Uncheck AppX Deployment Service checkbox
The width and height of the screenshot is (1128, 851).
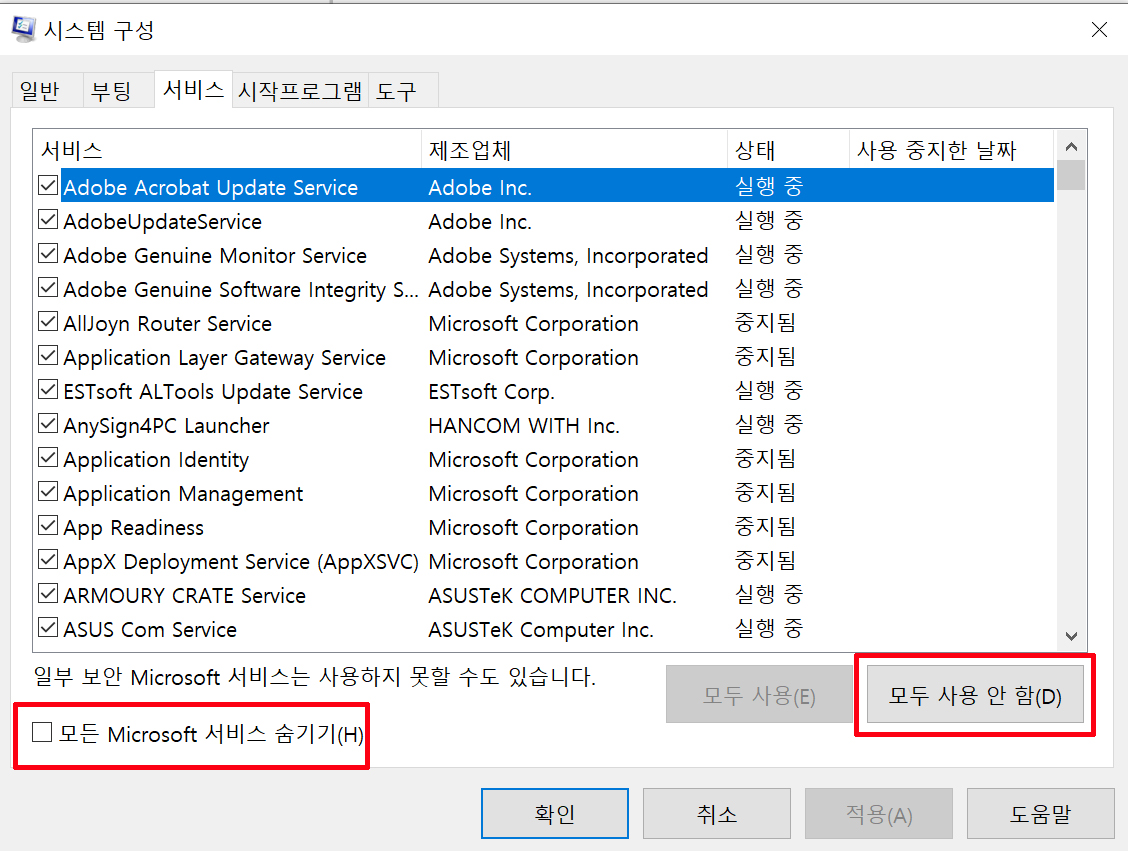coord(47,560)
